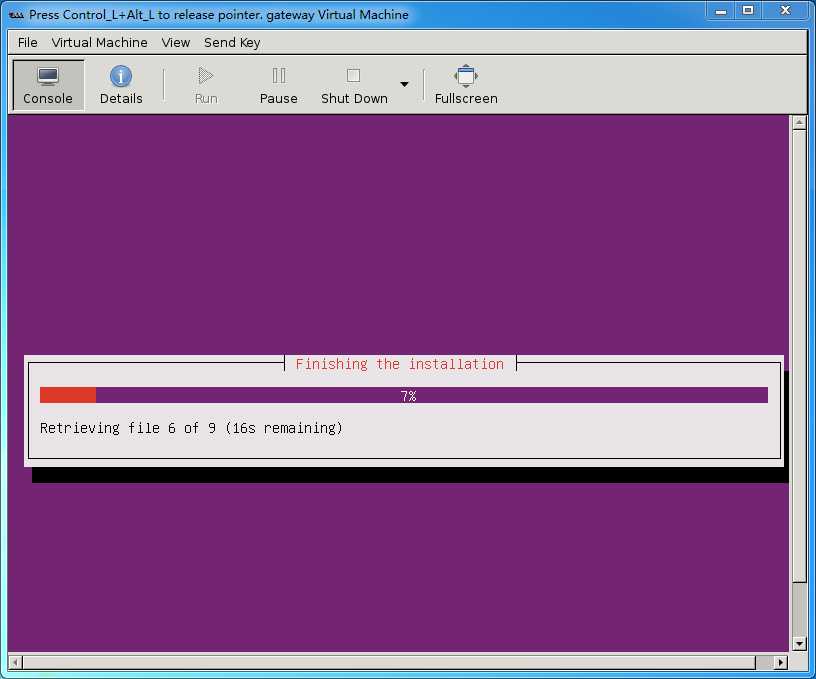Image resolution: width=816 pixels, height=679 pixels.
Task: Shut Down the virtual machine
Action: (354, 85)
